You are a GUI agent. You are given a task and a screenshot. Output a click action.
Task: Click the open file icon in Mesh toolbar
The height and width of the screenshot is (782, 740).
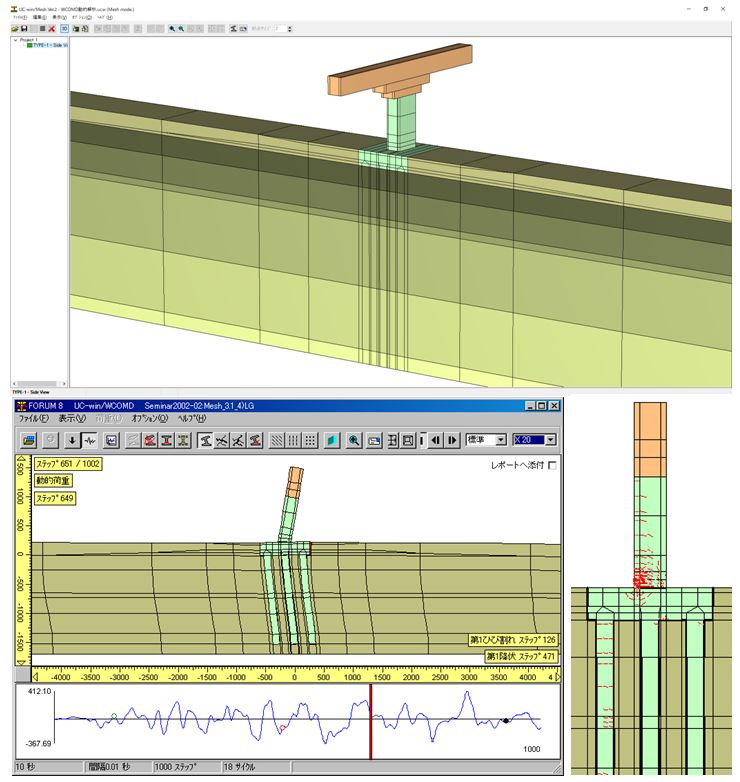point(15,29)
